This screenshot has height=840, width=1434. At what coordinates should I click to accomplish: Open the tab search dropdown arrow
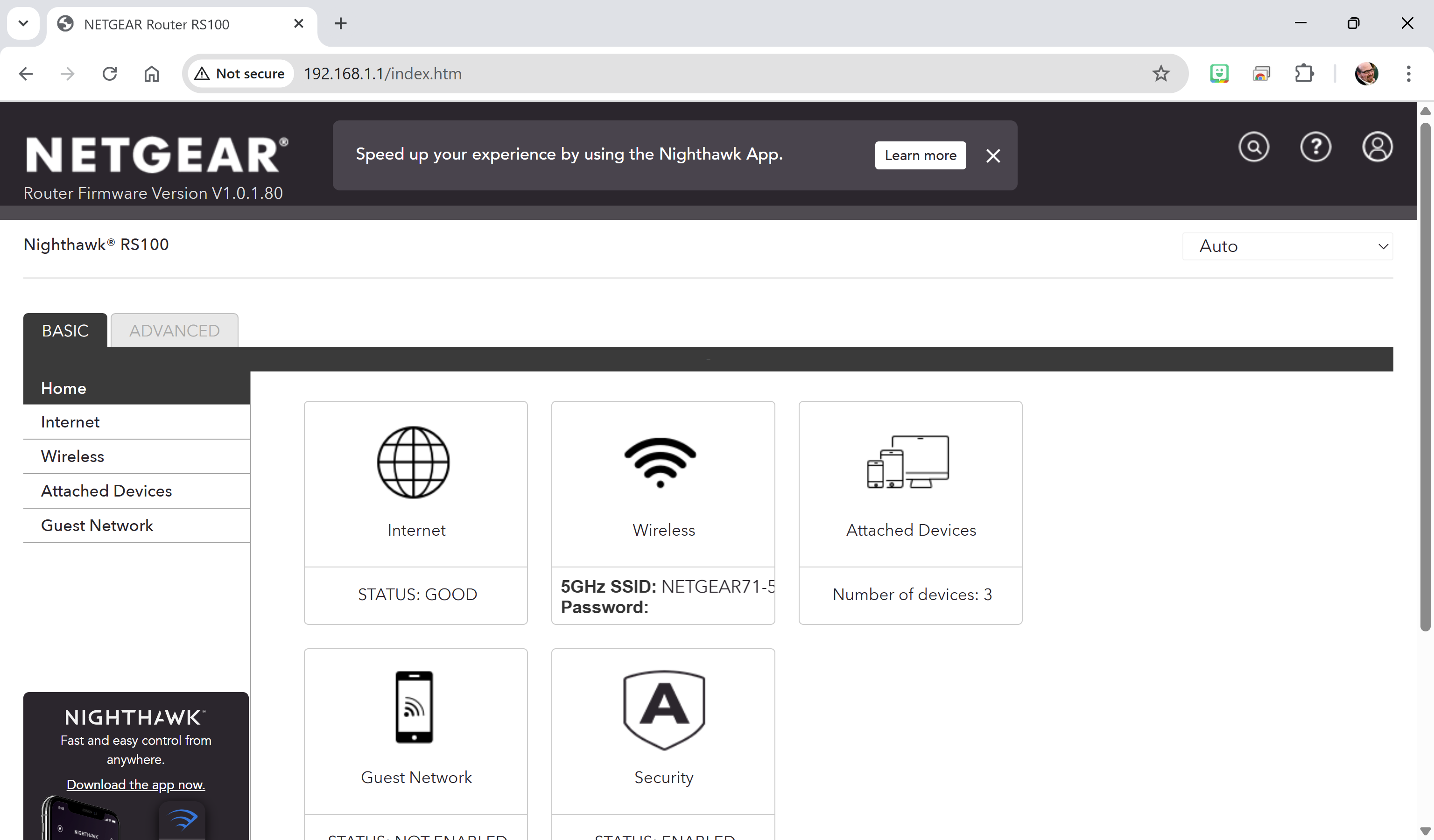click(23, 23)
